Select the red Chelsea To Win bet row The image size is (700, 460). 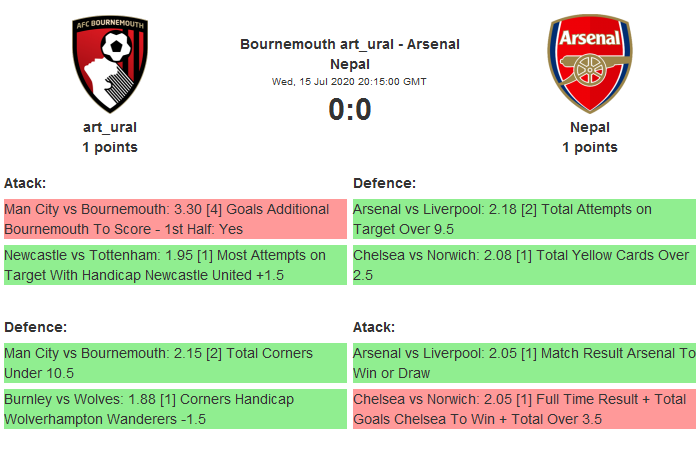[524, 409]
